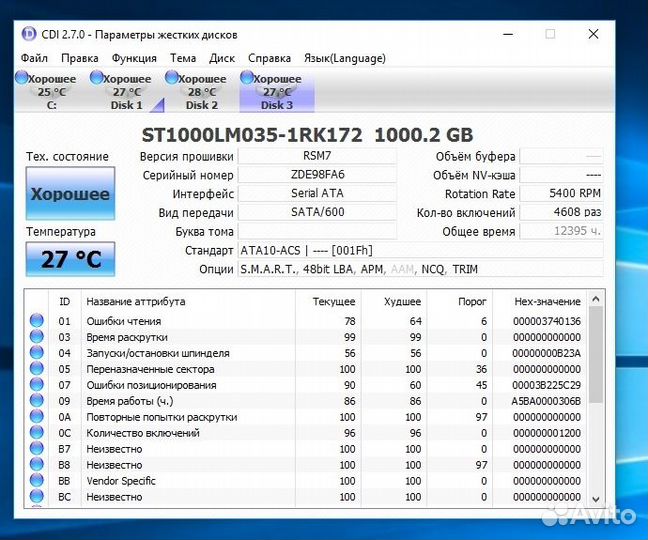The height and width of the screenshot is (540, 648).
Task: Click status orb of row B8 Неизвестно
Action: tap(36, 464)
